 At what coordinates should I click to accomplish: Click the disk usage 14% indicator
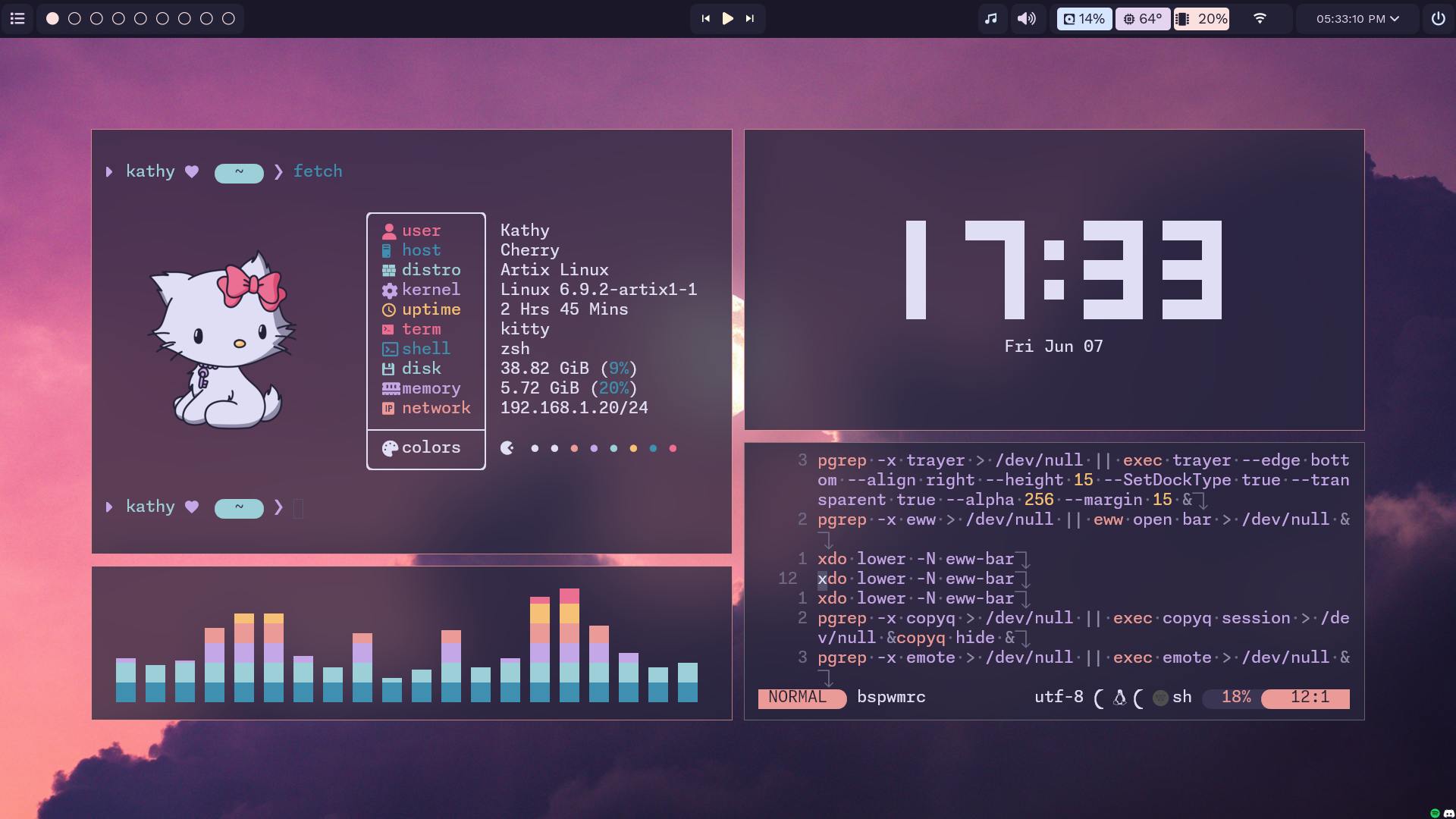1084,18
